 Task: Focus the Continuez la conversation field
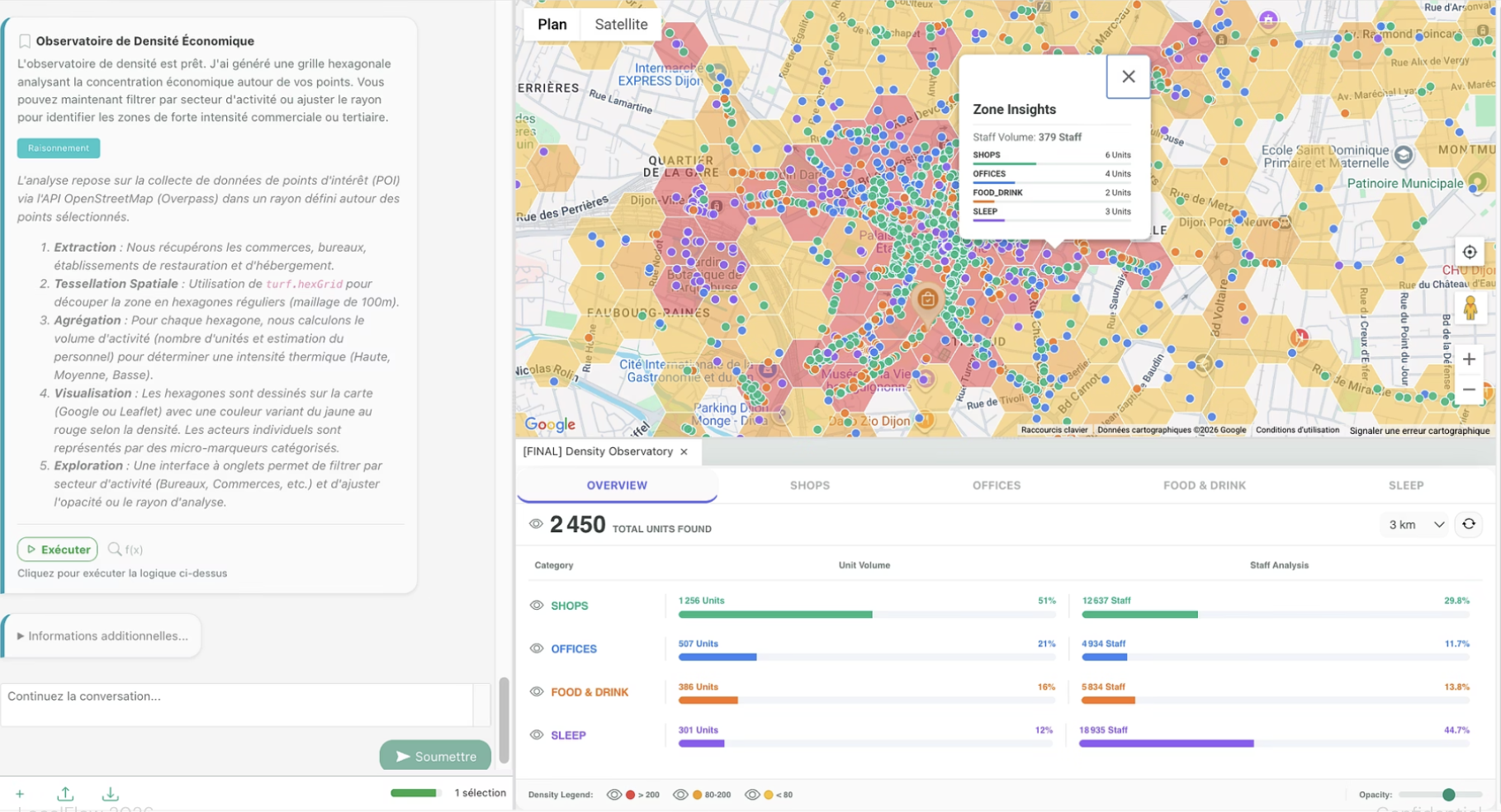236,705
